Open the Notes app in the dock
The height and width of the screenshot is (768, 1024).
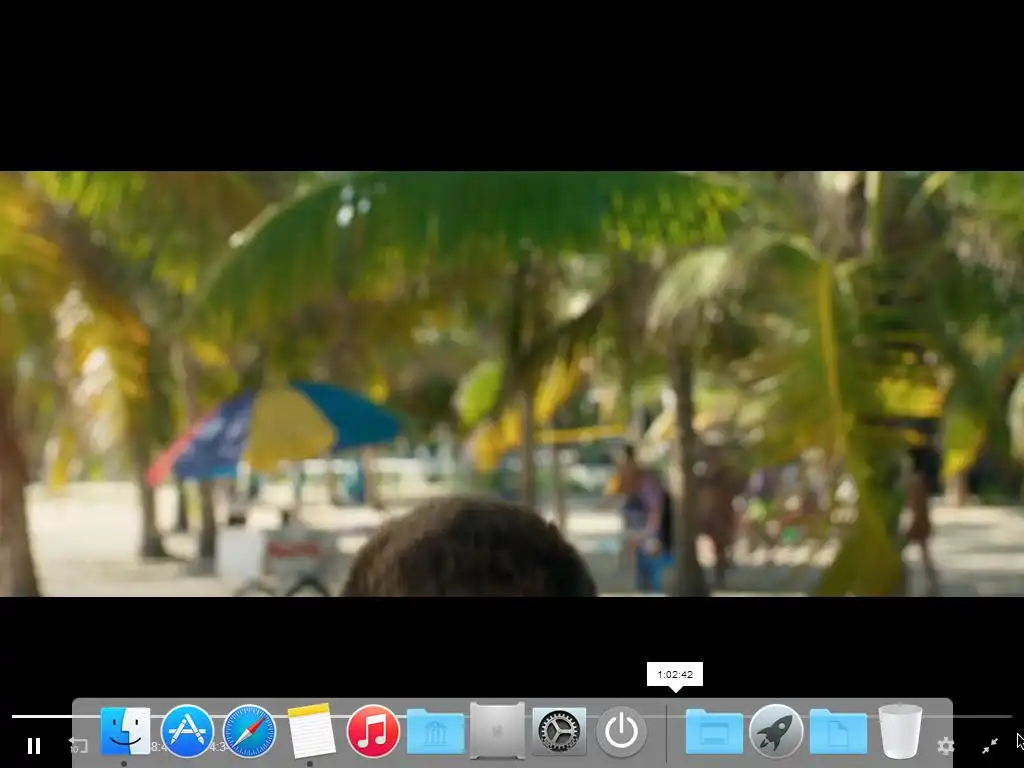point(311,731)
